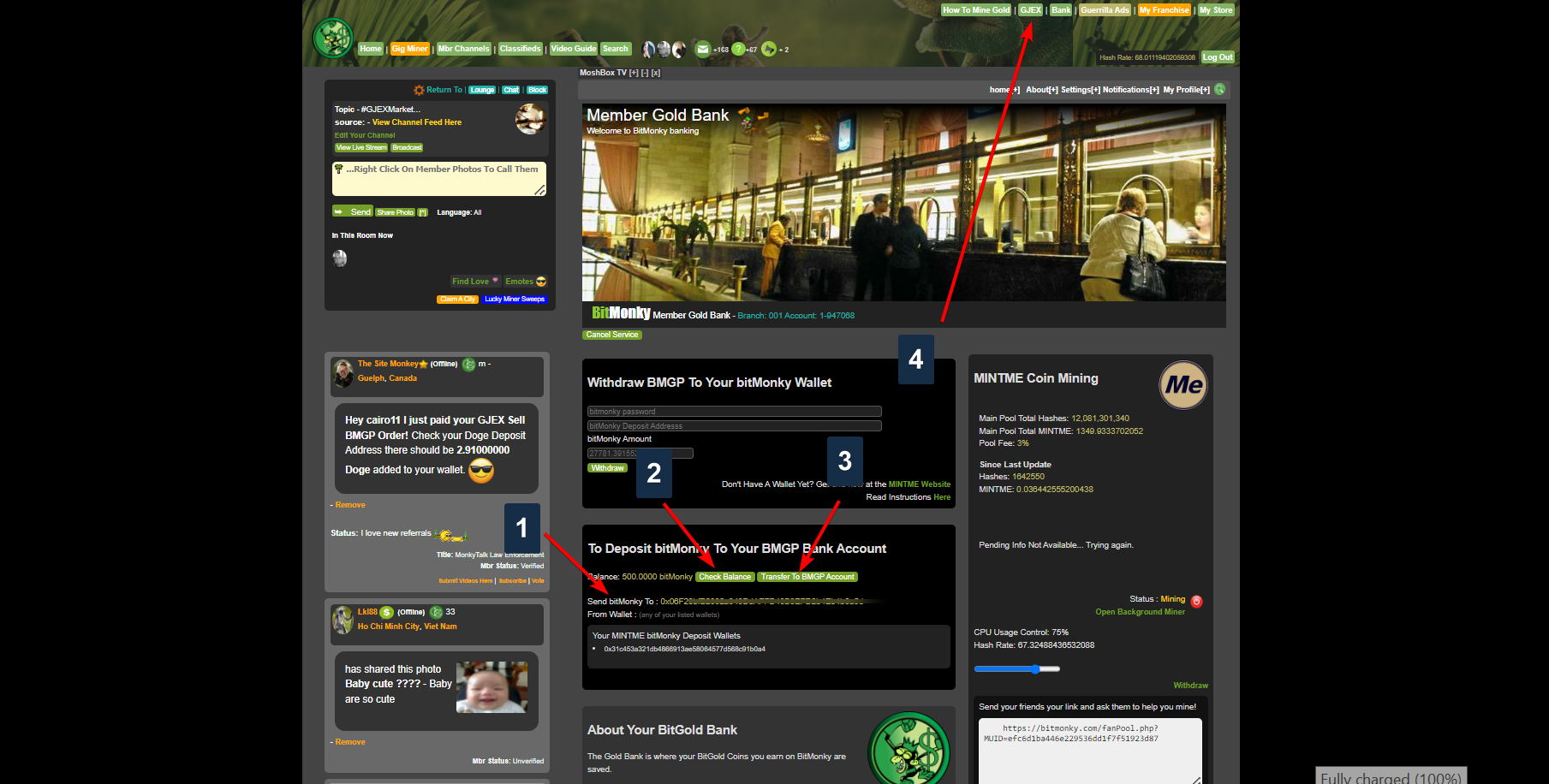Click the green question mark icon
This screenshot has width=1549, height=784.
[x=738, y=49]
